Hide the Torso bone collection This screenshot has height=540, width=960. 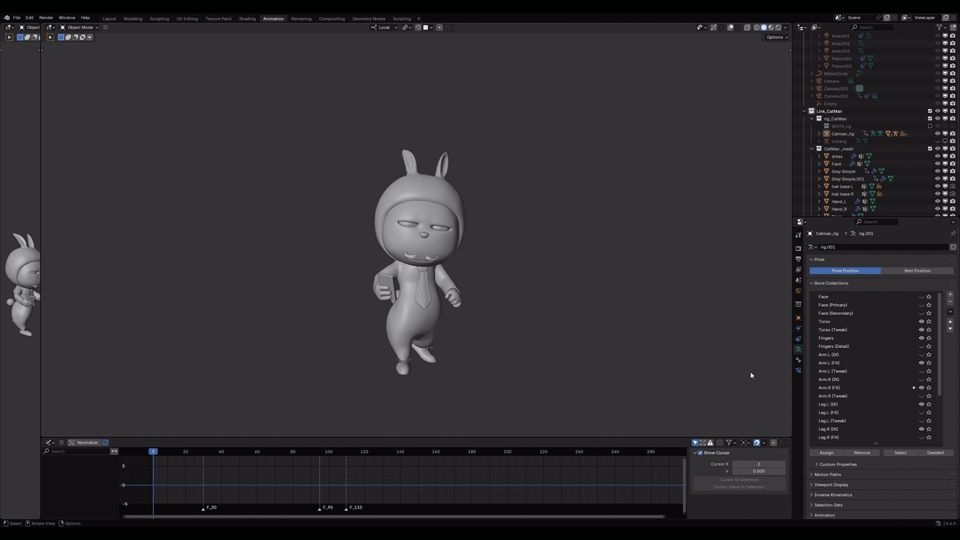click(x=921, y=321)
